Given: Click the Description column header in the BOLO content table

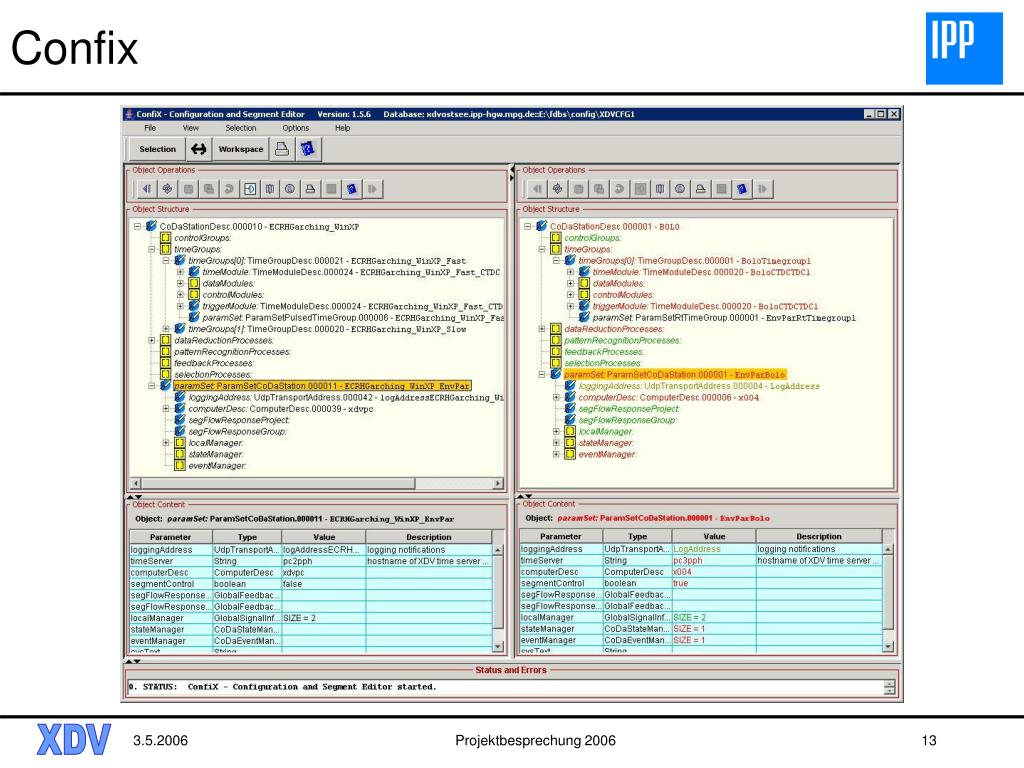Looking at the screenshot, I should pos(819,536).
